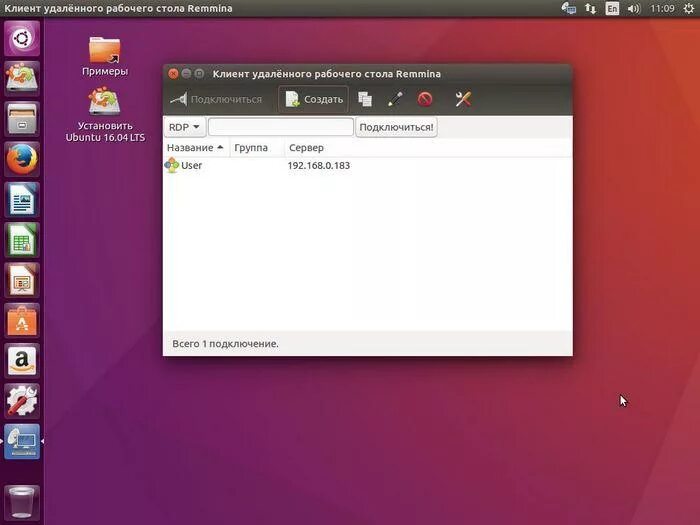Click the copy connection icon
Viewport: 700px width, 525px height.
pos(365,99)
